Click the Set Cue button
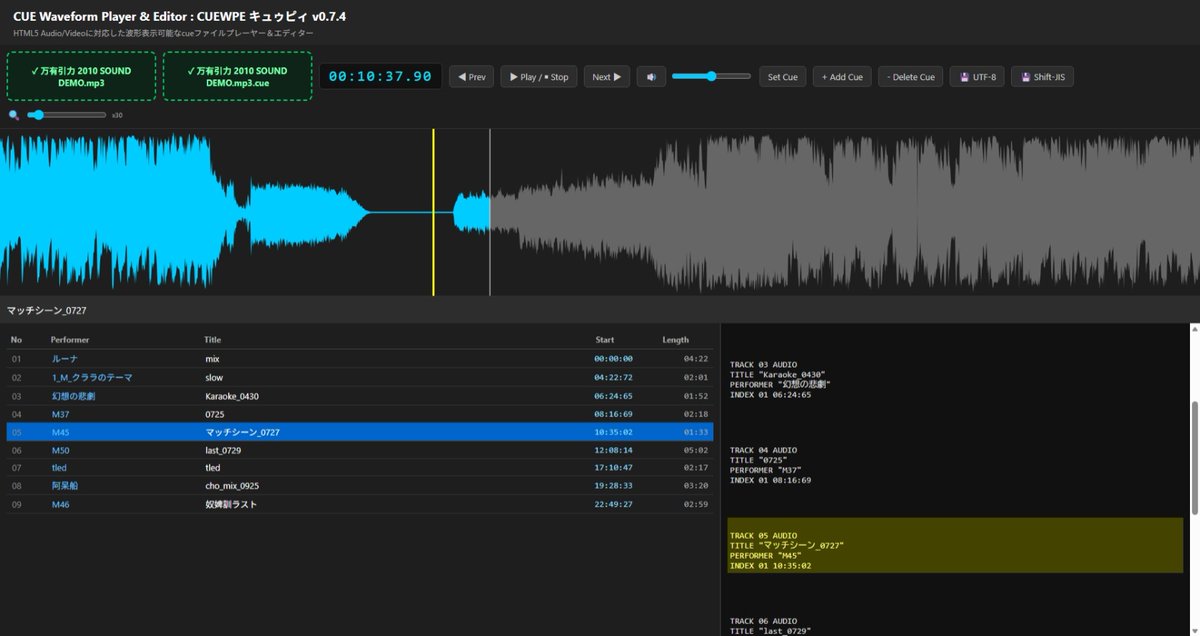Image resolution: width=1200 pixels, height=636 pixels. [783, 77]
